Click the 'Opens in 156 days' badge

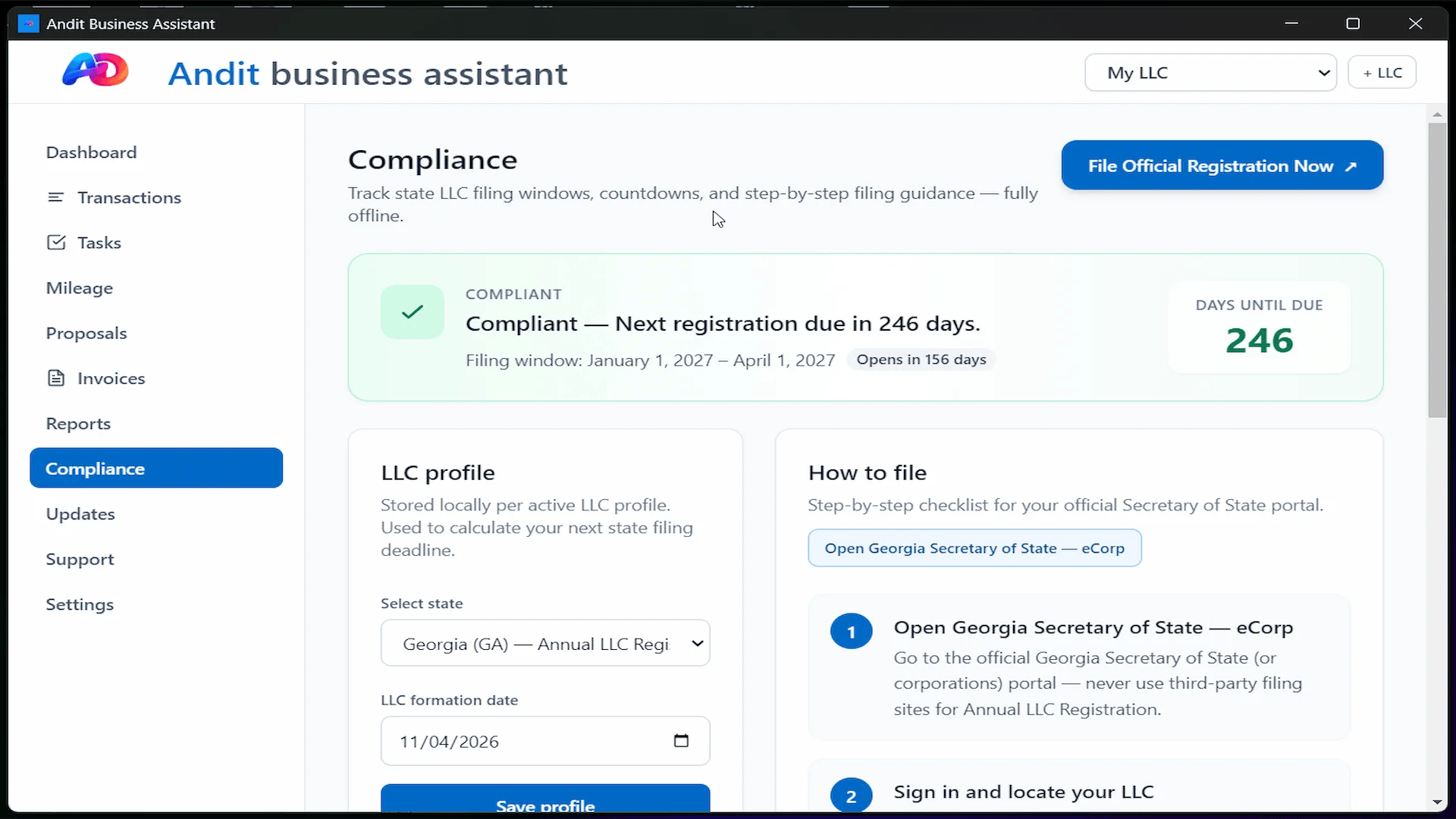pyautogui.click(x=921, y=359)
